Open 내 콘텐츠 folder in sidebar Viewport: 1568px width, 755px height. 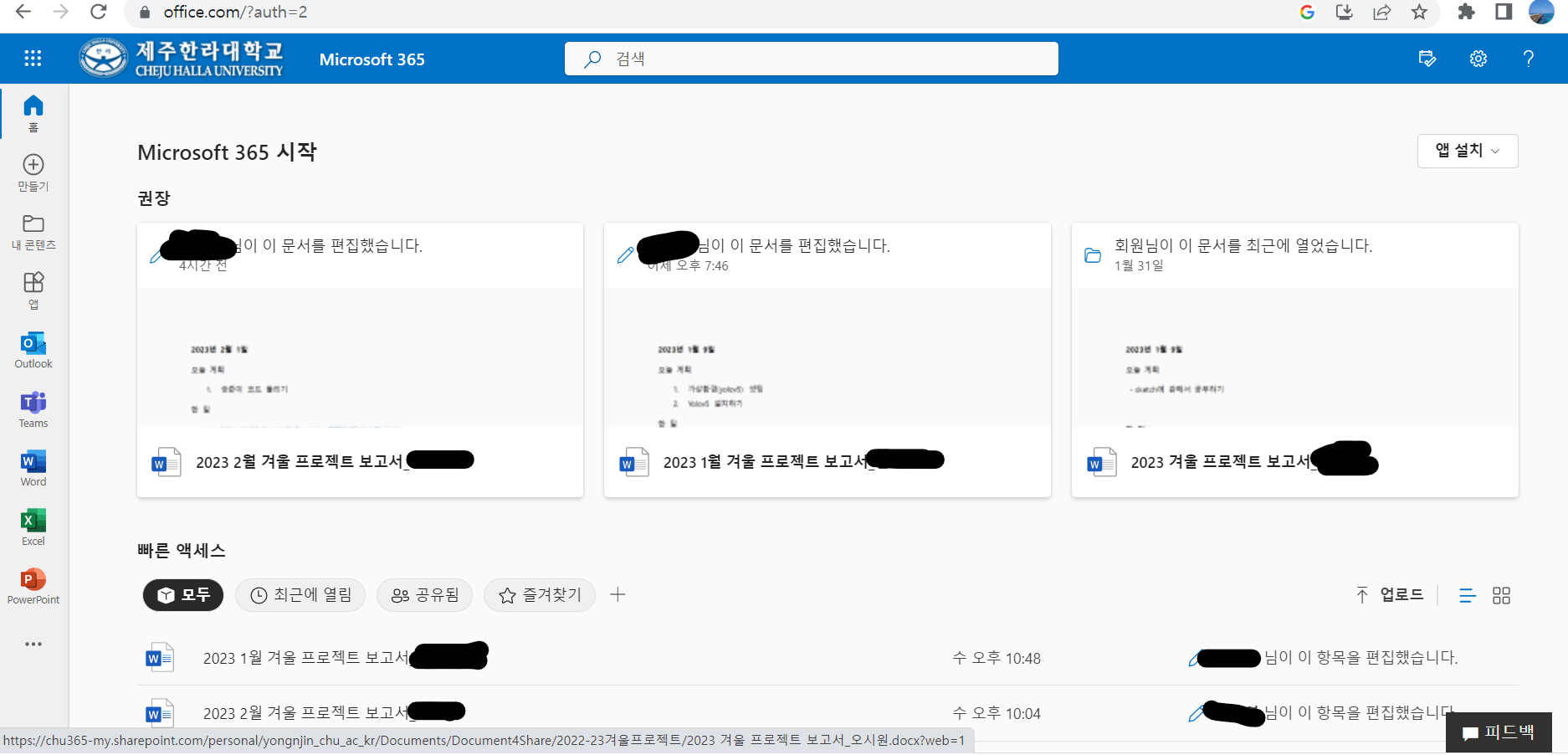pyautogui.click(x=33, y=231)
